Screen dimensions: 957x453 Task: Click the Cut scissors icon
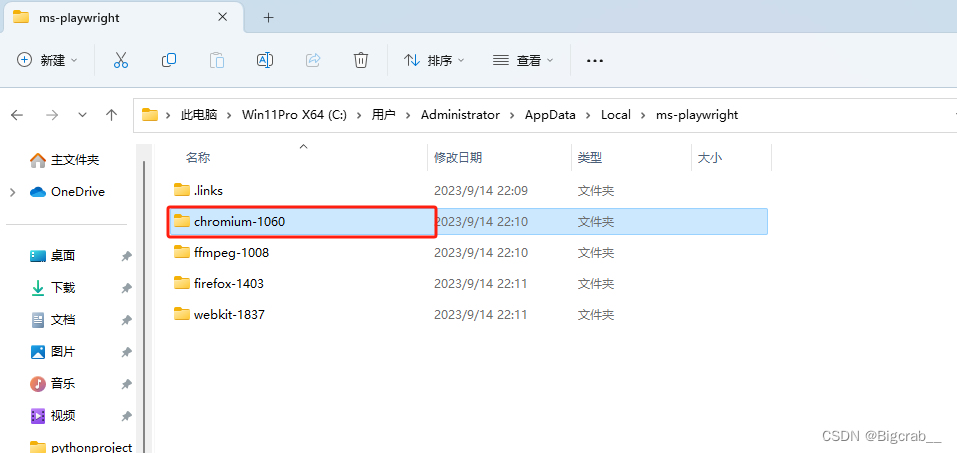[121, 60]
